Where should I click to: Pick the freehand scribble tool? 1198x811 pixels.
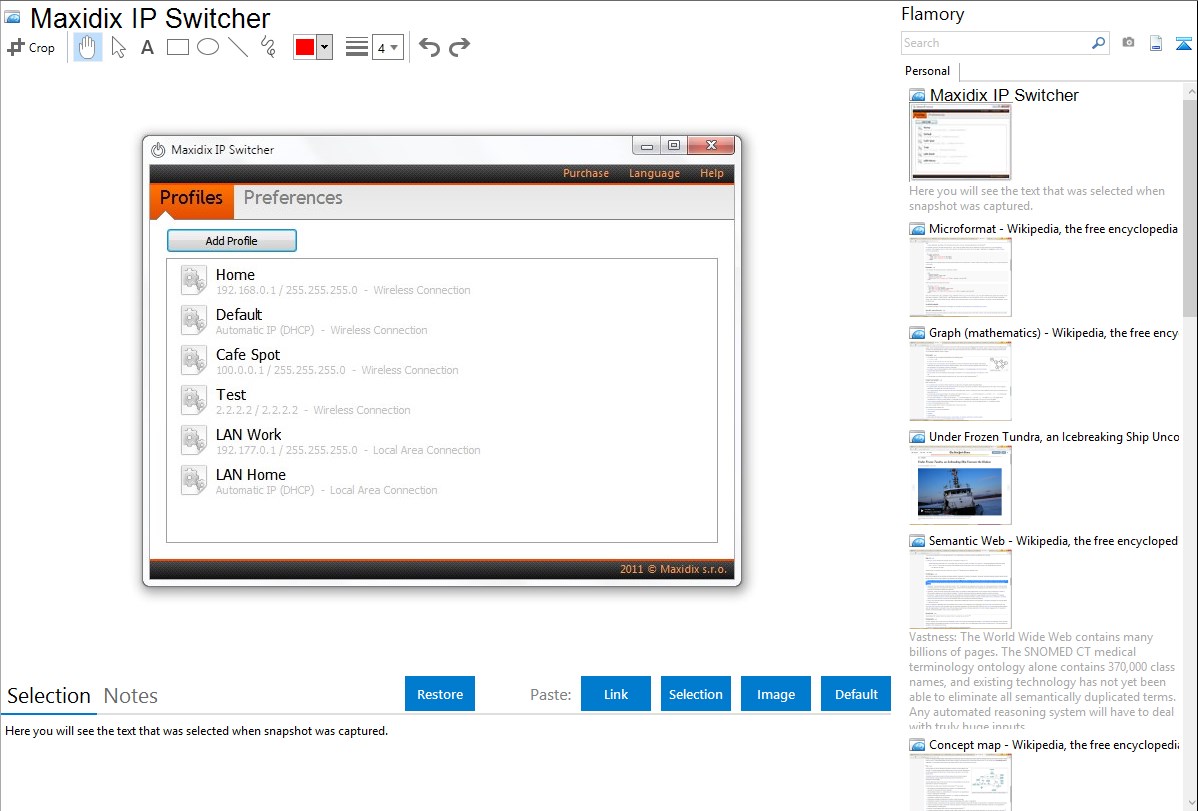[268, 47]
